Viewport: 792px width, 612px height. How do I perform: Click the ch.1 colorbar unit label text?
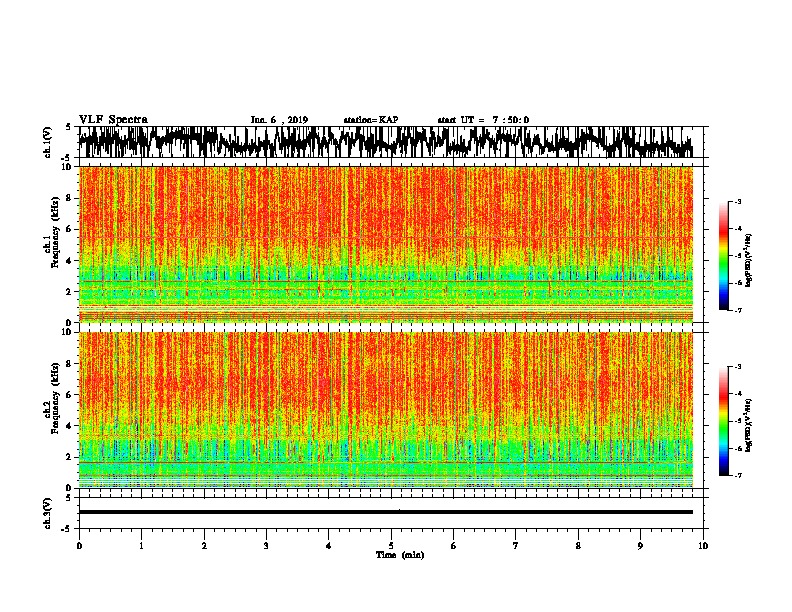(x=749, y=260)
